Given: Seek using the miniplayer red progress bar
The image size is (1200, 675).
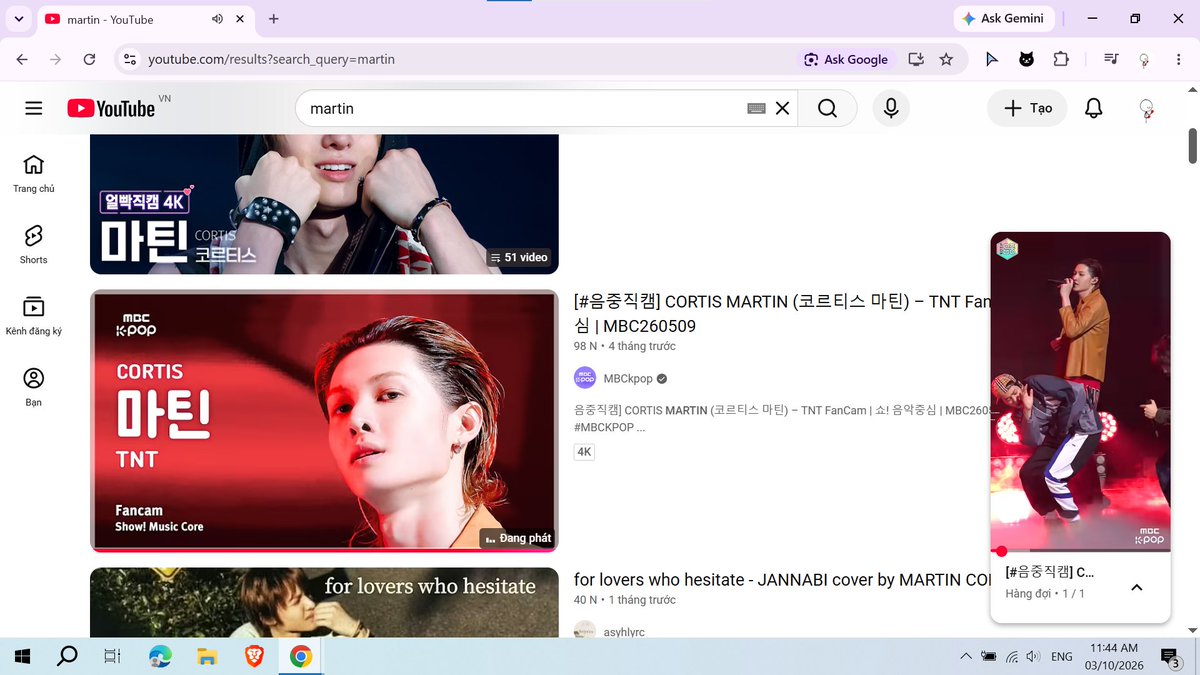Looking at the screenshot, I should pos(1080,550).
